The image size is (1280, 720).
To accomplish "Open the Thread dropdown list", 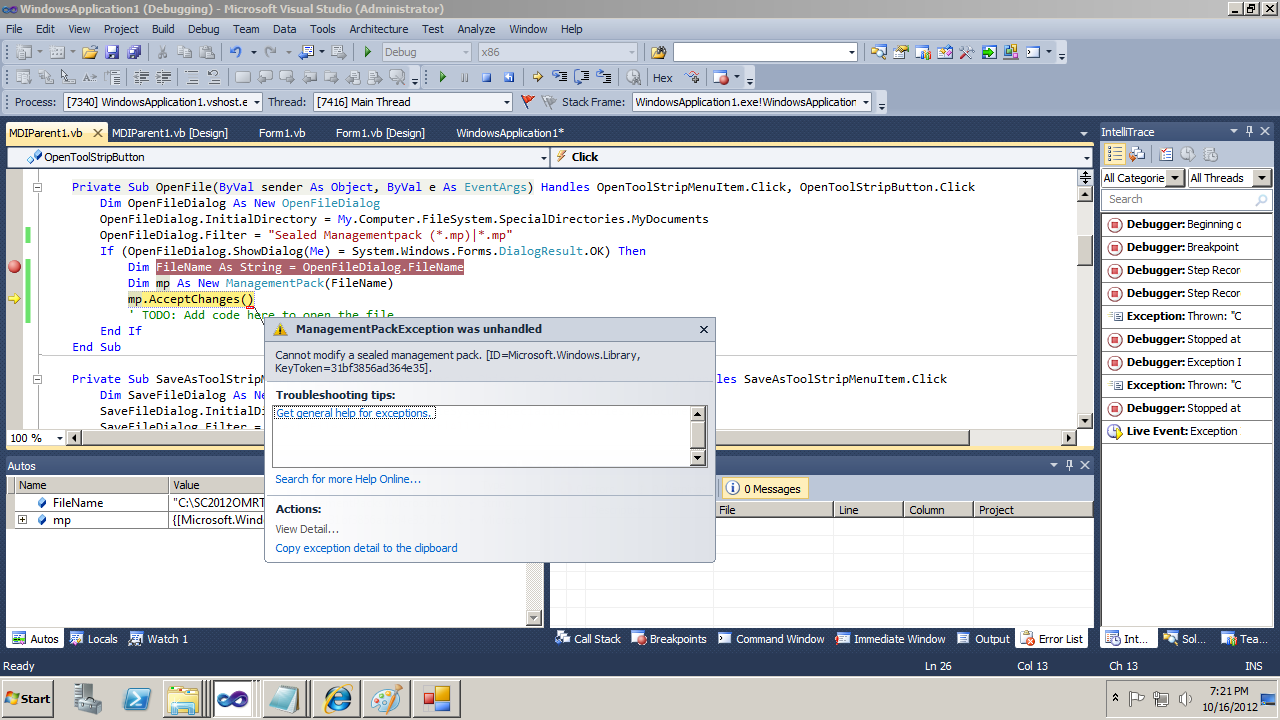I will 506,102.
